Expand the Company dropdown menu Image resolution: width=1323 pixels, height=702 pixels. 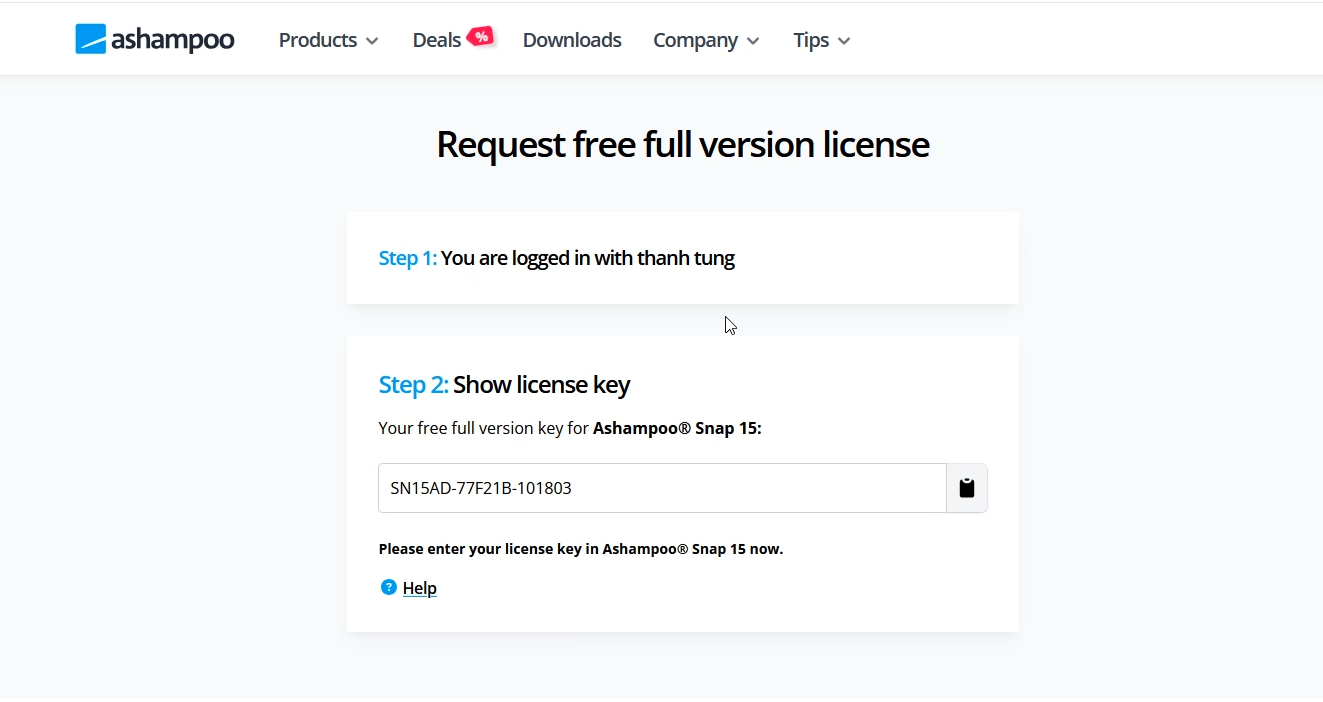coord(706,40)
